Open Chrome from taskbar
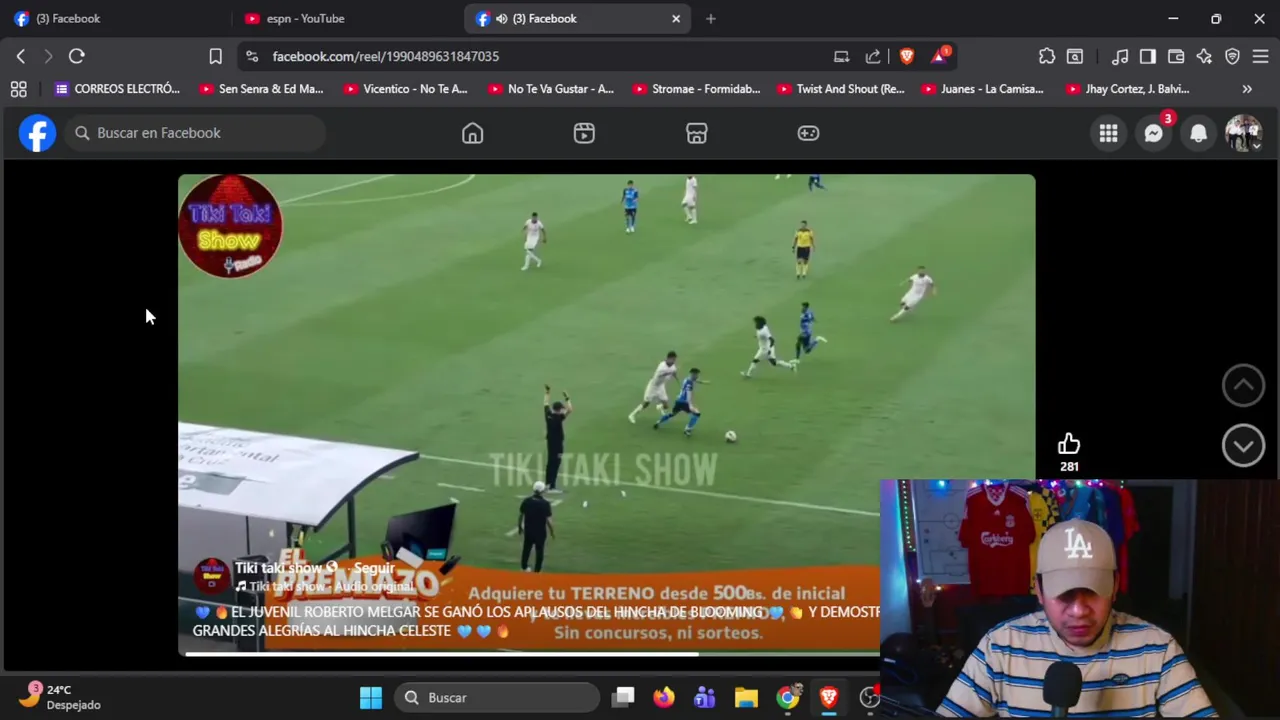Image resolution: width=1280 pixels, height=720 pixels. pyautogui.click(x=788, y=698)
